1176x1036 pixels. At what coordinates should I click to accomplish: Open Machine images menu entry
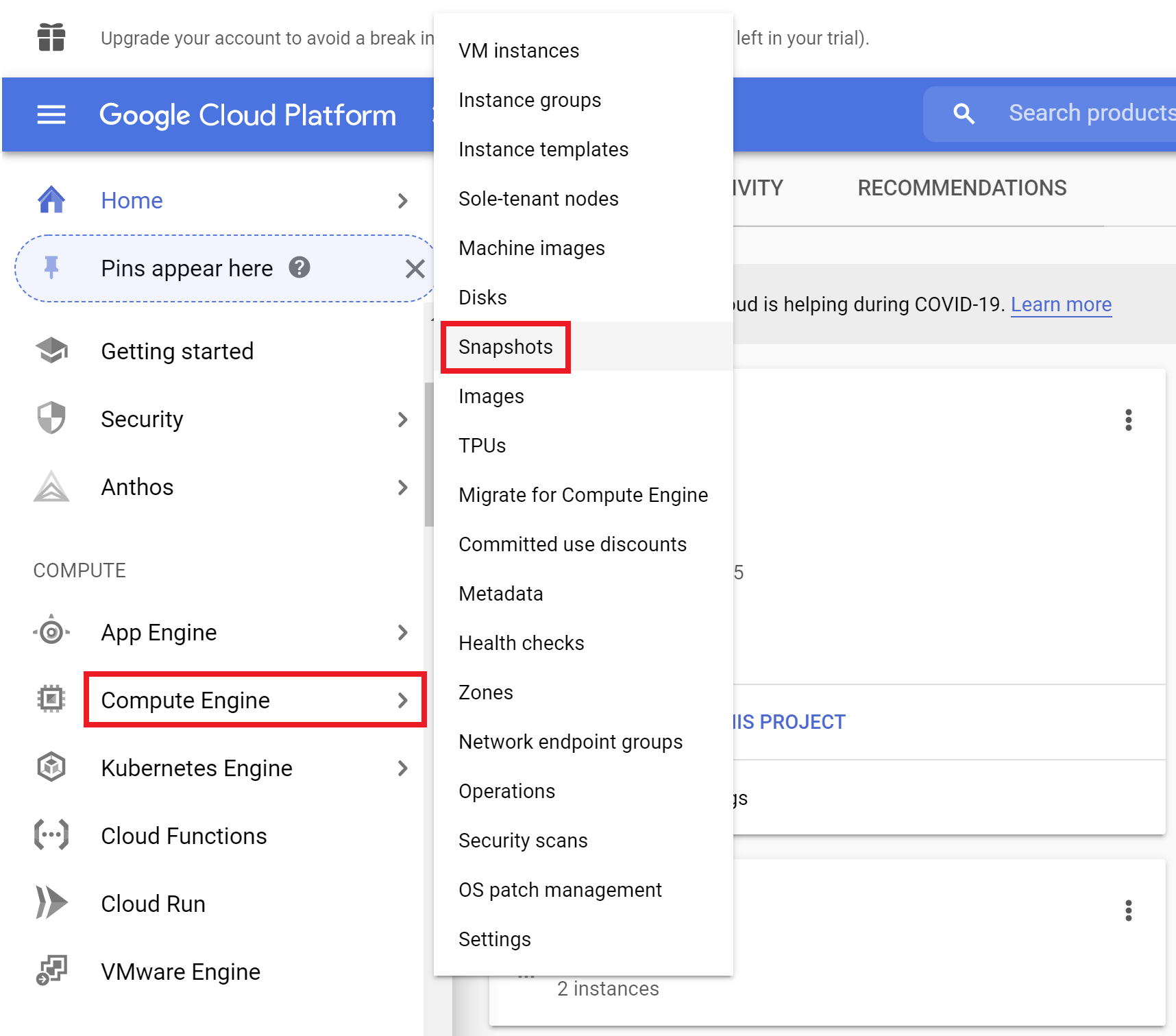coord(583,248)
